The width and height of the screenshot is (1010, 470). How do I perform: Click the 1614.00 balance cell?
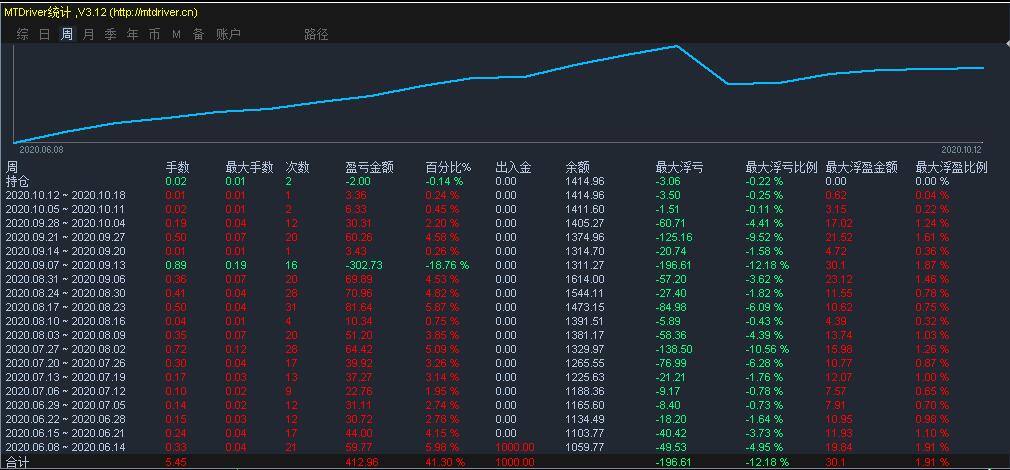click(x=585, y=279)
